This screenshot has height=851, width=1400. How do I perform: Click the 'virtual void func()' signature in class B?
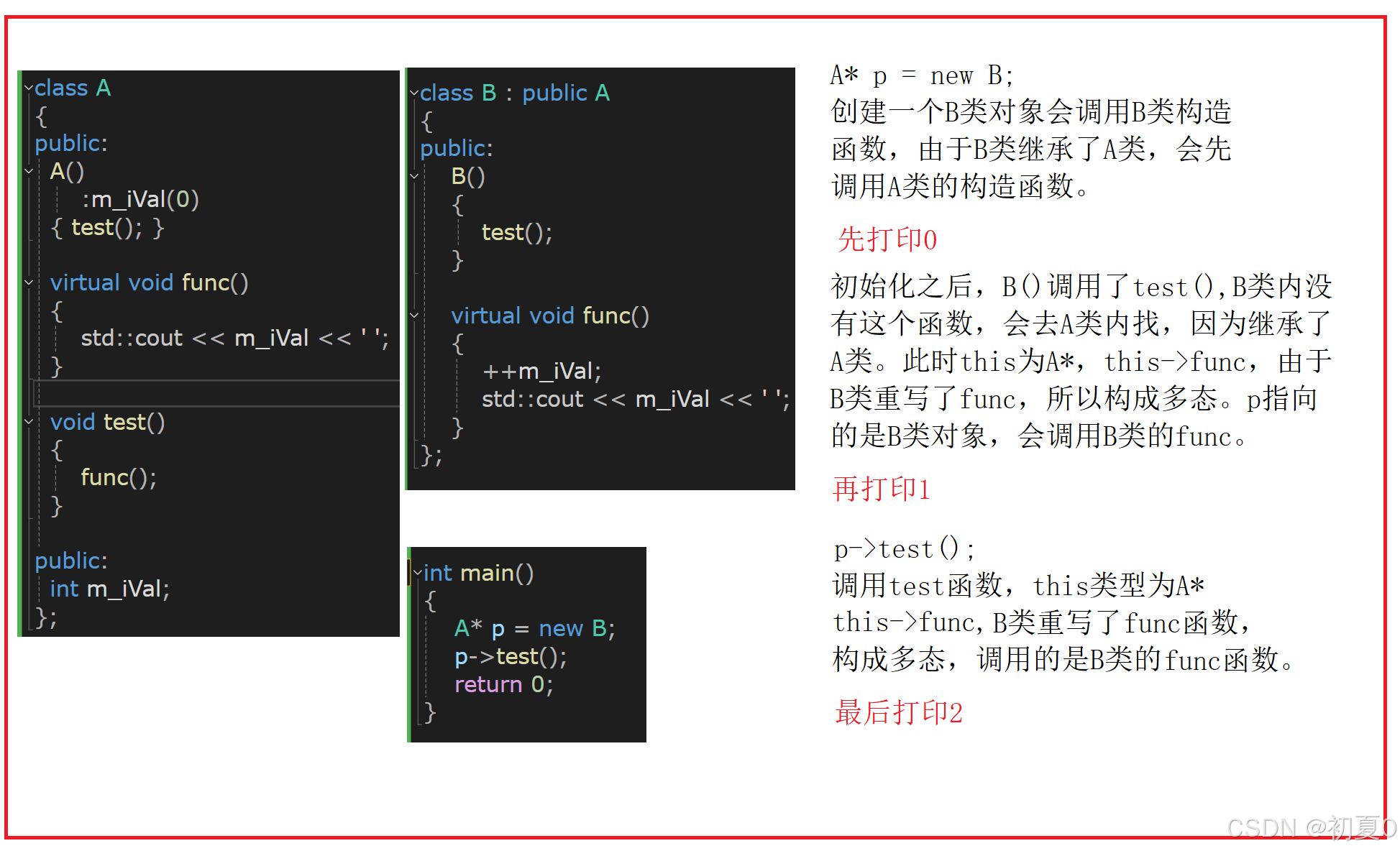[x=550, y=316]
